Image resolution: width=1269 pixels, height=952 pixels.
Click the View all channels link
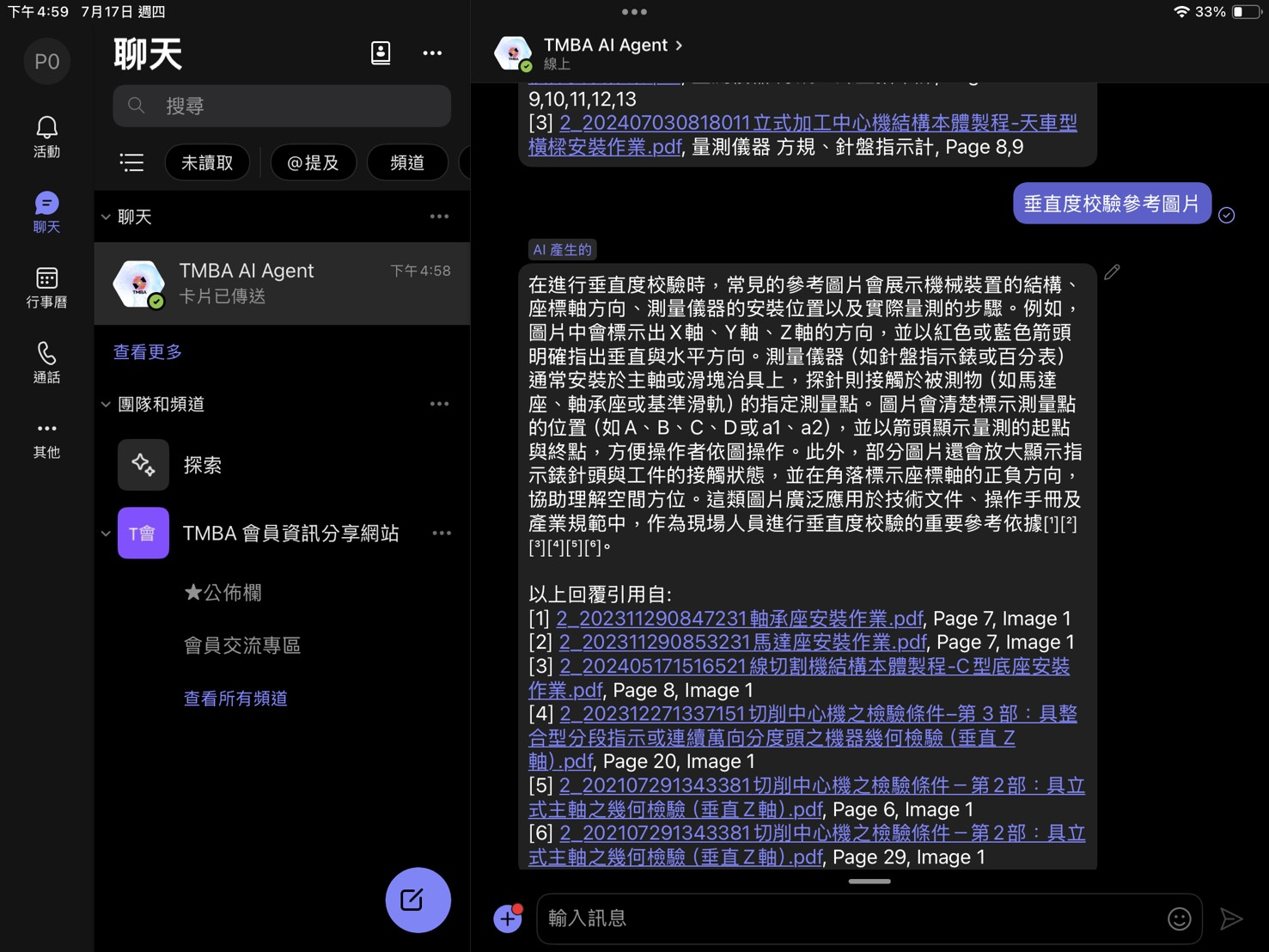point(235,699)
